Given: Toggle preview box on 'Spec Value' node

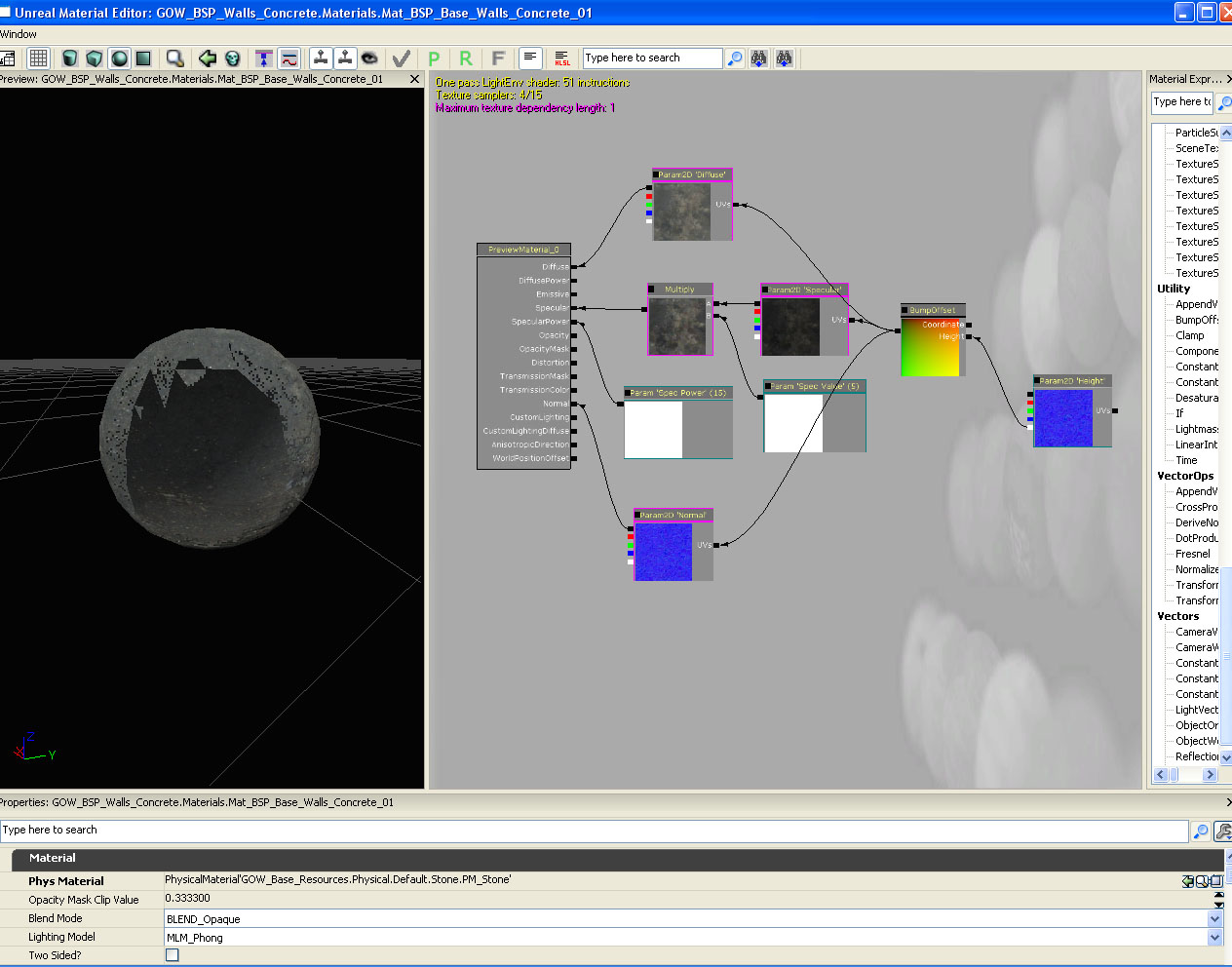Looking at the screenshot, I should (x=768, y=386).
